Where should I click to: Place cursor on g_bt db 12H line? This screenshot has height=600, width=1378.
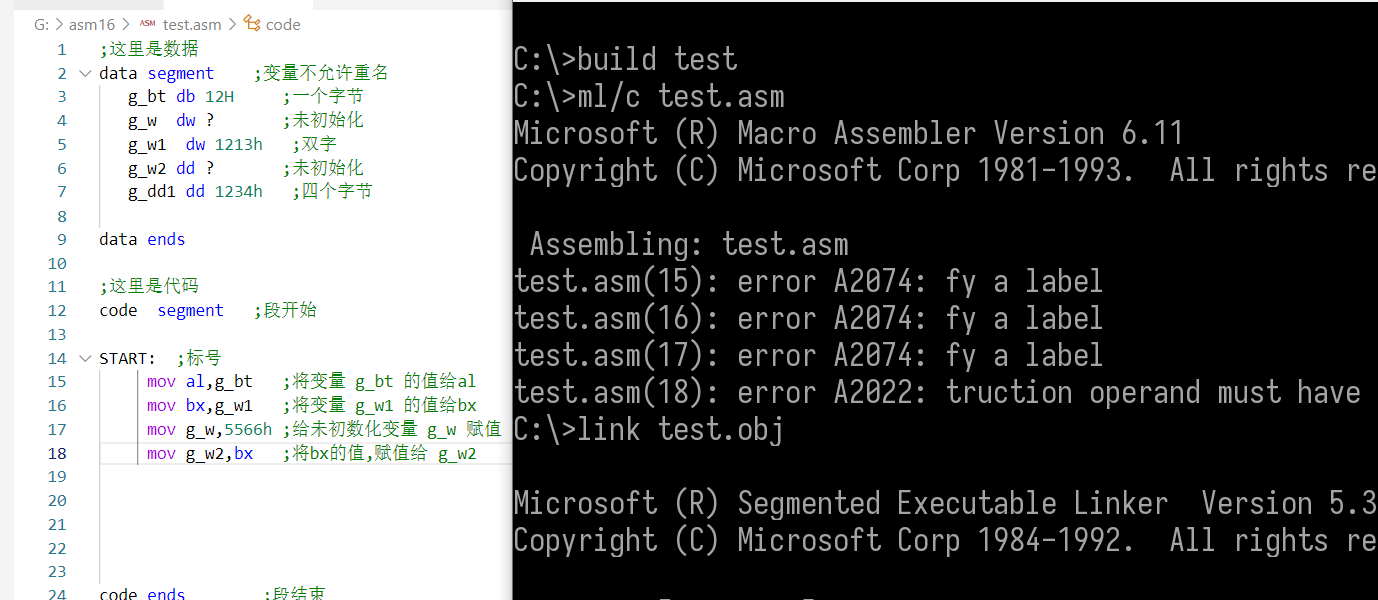click(x=180, y=97)
